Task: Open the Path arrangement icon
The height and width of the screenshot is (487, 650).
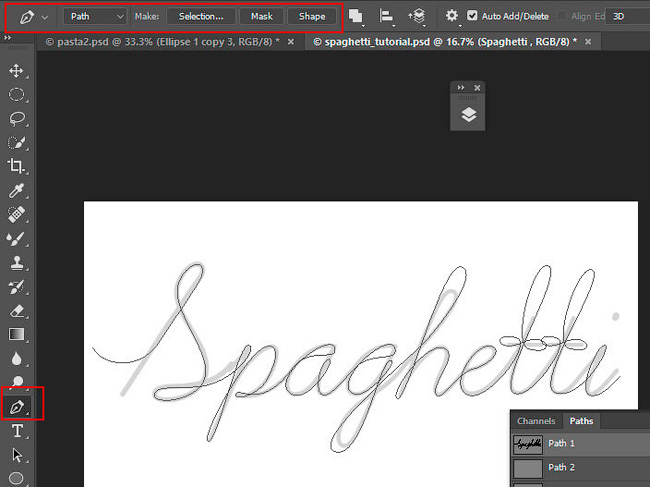Action: pyautogui.click(x=417, y=17)
